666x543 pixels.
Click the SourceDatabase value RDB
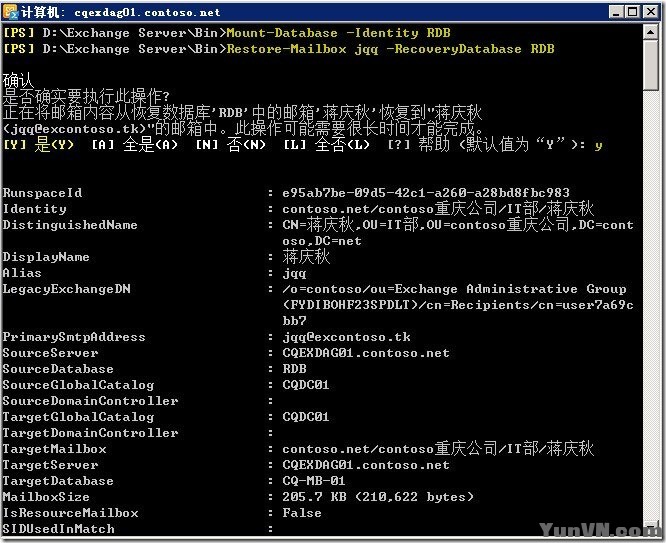pos(294,369)
